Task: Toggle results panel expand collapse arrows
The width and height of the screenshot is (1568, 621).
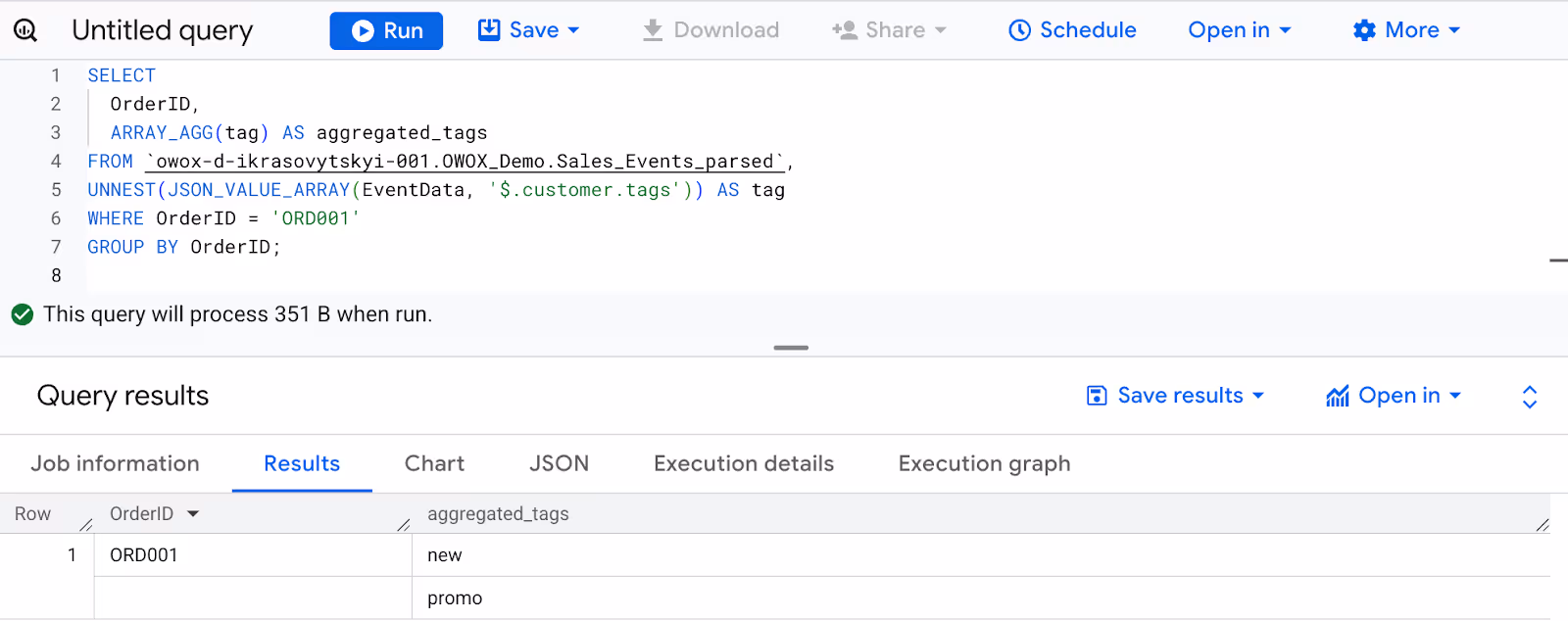Action: pos(1530,397)
